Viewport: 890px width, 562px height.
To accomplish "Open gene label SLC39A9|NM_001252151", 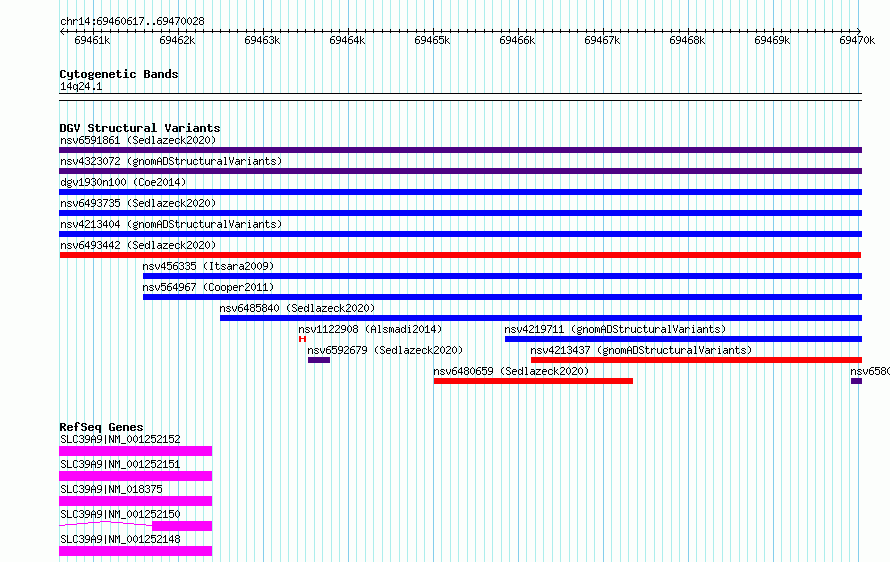I will click(120, 464).
